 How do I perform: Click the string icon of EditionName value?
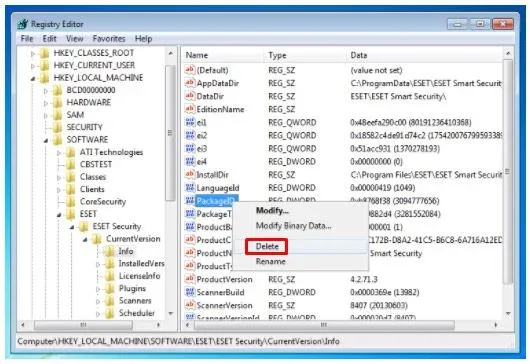click(190, 109)
